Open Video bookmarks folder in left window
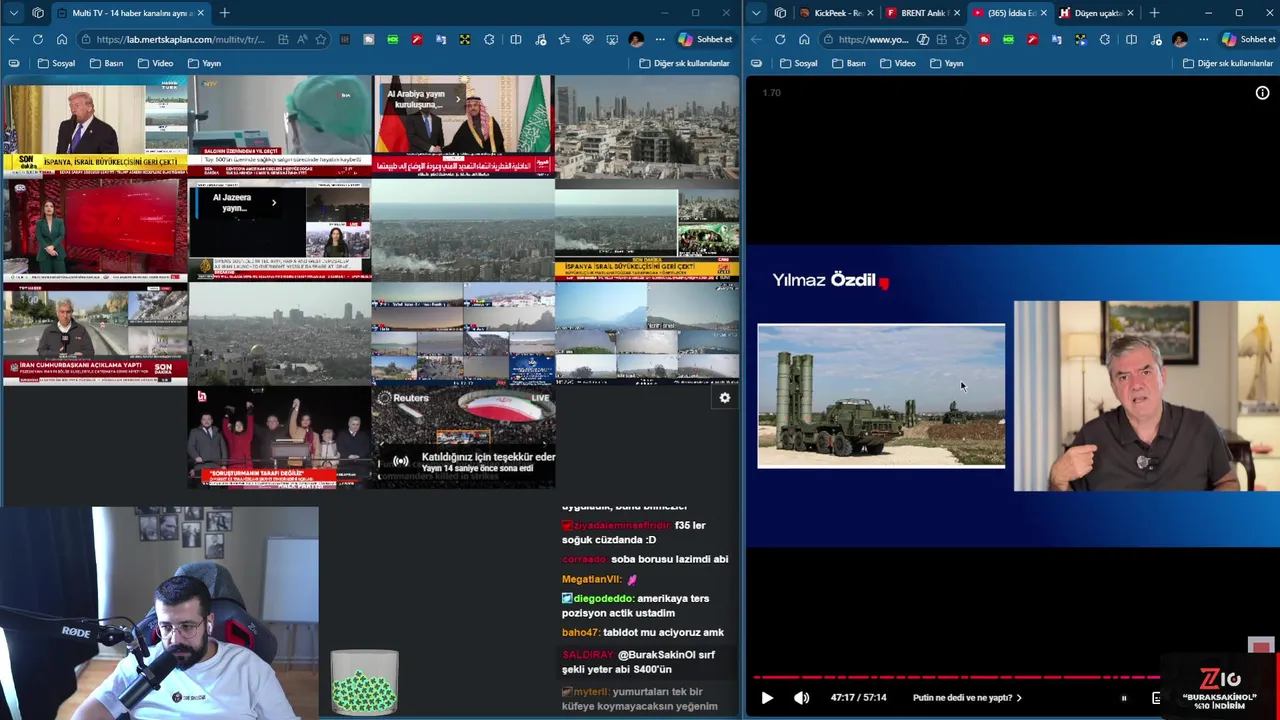The image size is (1280, 720). pyautogui.click(x=155, y=63)
